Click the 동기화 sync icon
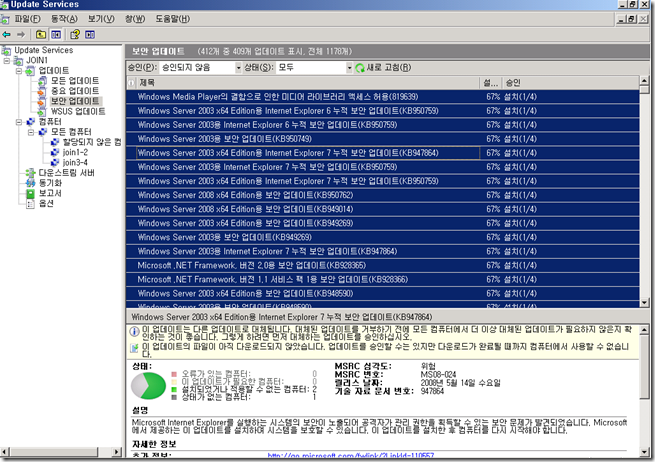Viewport: 655px width, 462px height. coord(30,183)
